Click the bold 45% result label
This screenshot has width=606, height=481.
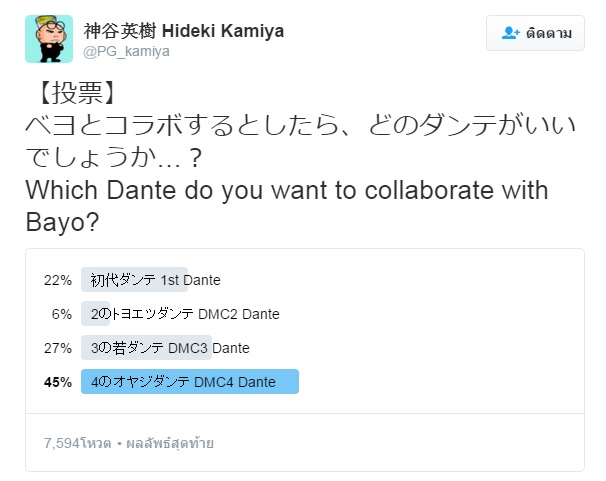coord(58,382)
